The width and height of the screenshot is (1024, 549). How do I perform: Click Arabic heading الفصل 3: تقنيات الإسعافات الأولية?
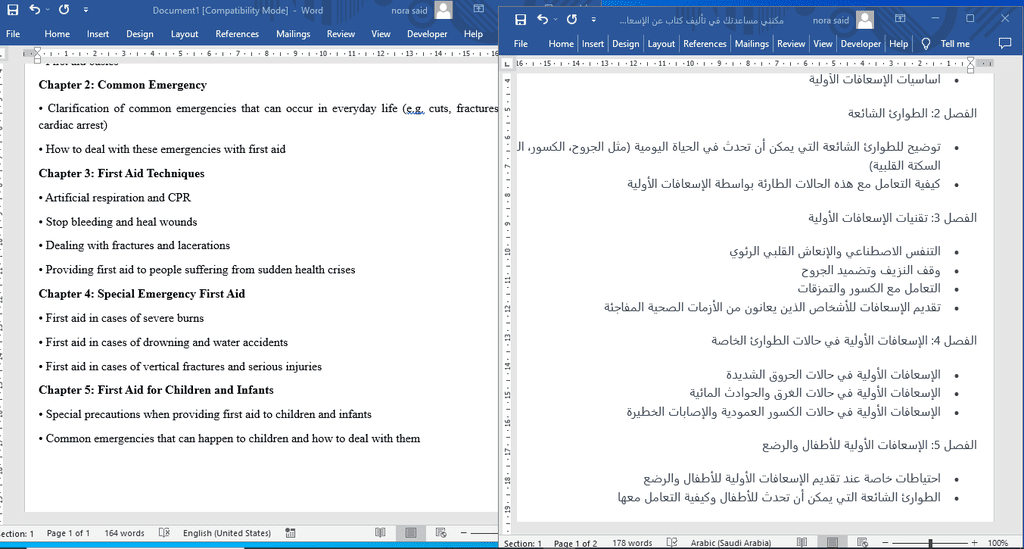(x=892, y=217)
